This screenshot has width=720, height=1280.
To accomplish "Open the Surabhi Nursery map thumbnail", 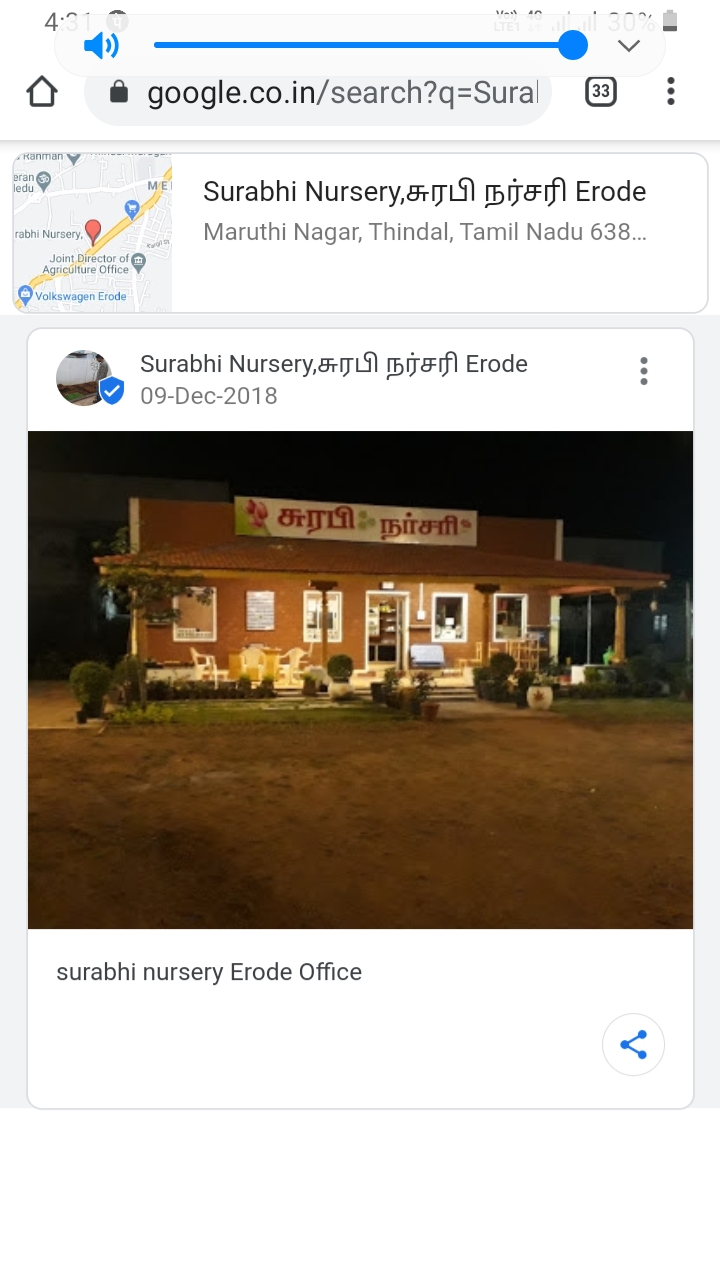I will pos(92,233).
